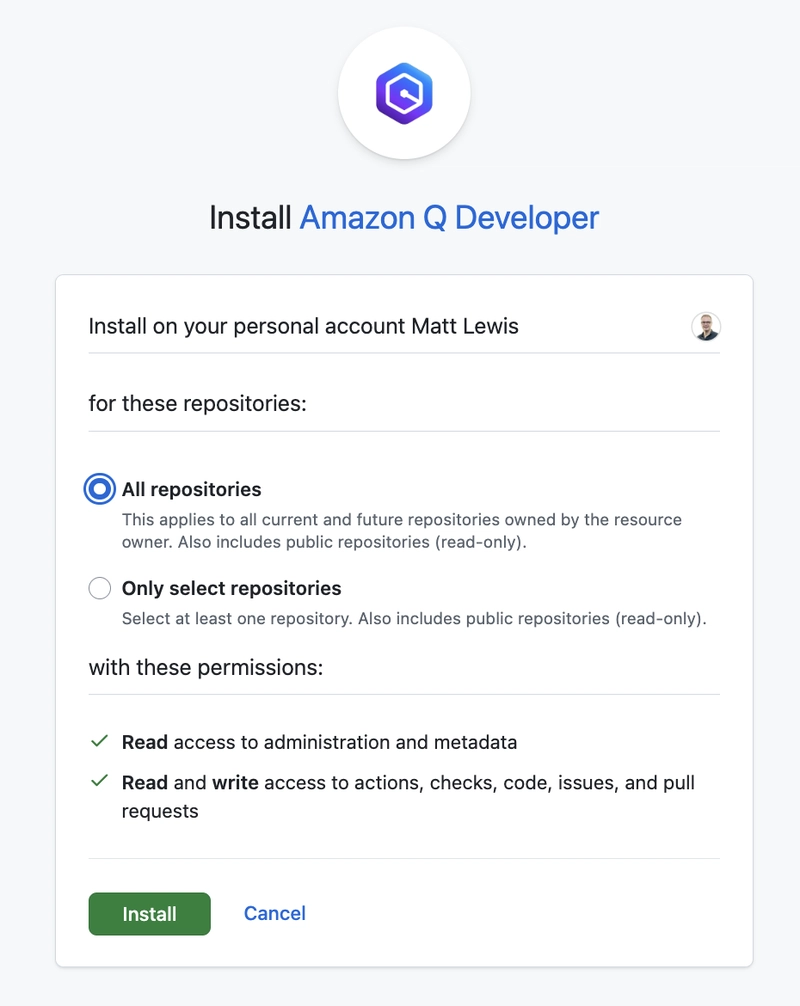Click the 'Install on your personal account' heading
Image resolution: width=800 pixels, height=1006 pixels.
303,326
